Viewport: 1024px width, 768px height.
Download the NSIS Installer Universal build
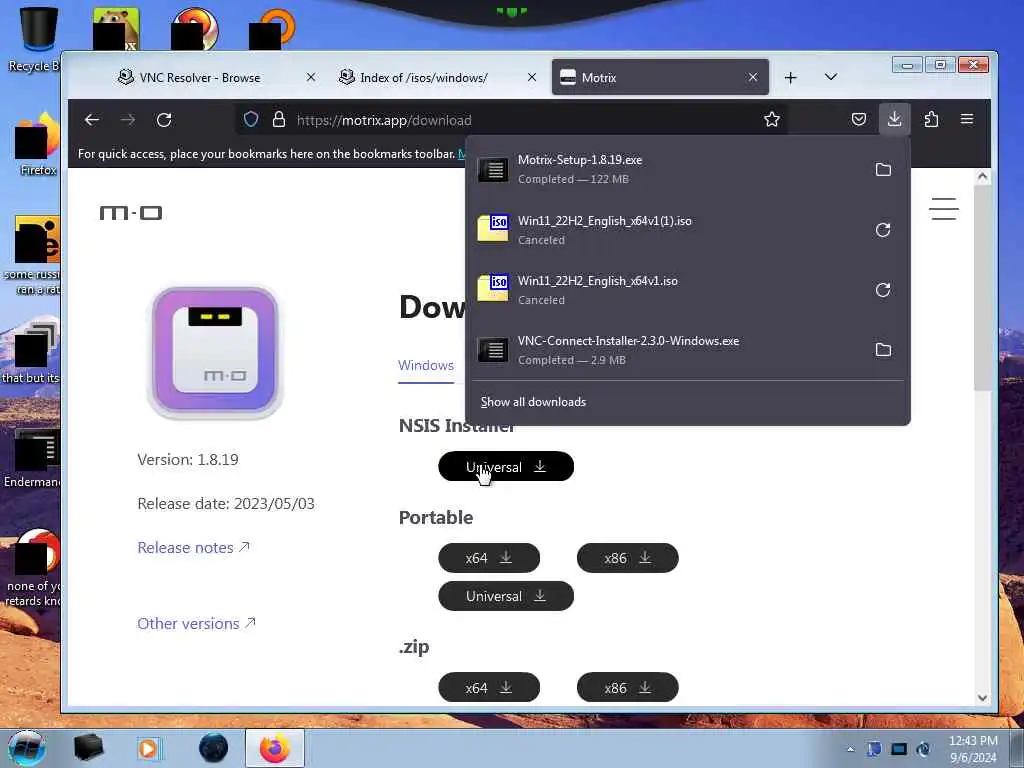coord(506,466)
